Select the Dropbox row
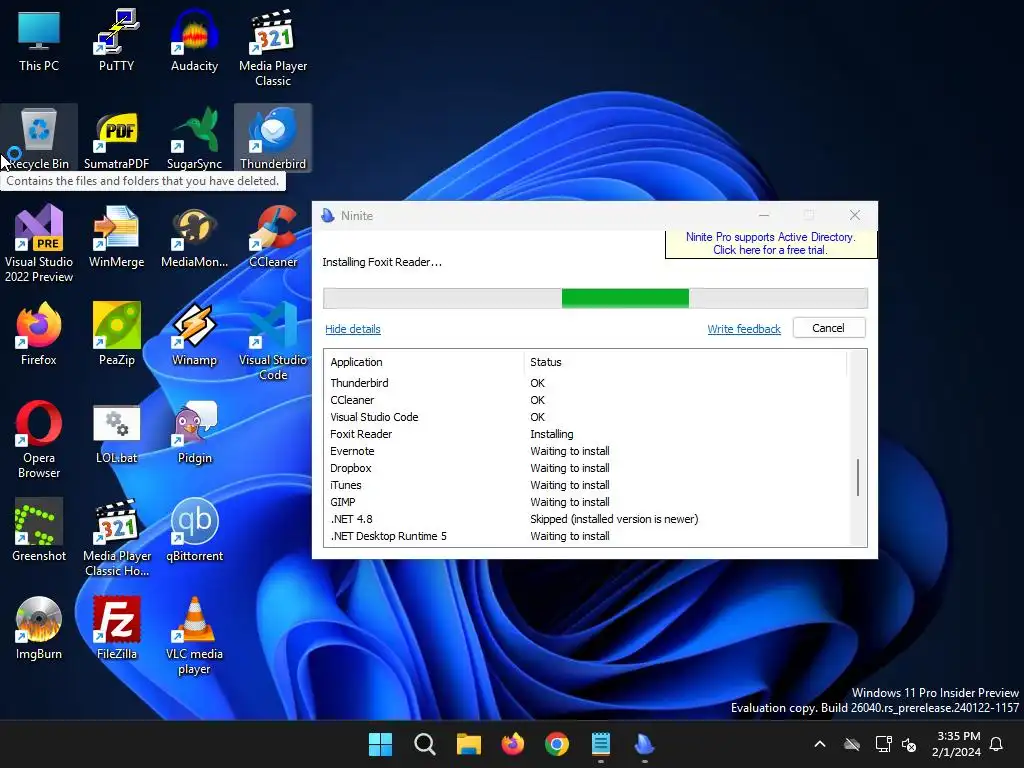Image resolution: width=1024 pixels, height=768 pixels. click(588, 468)
